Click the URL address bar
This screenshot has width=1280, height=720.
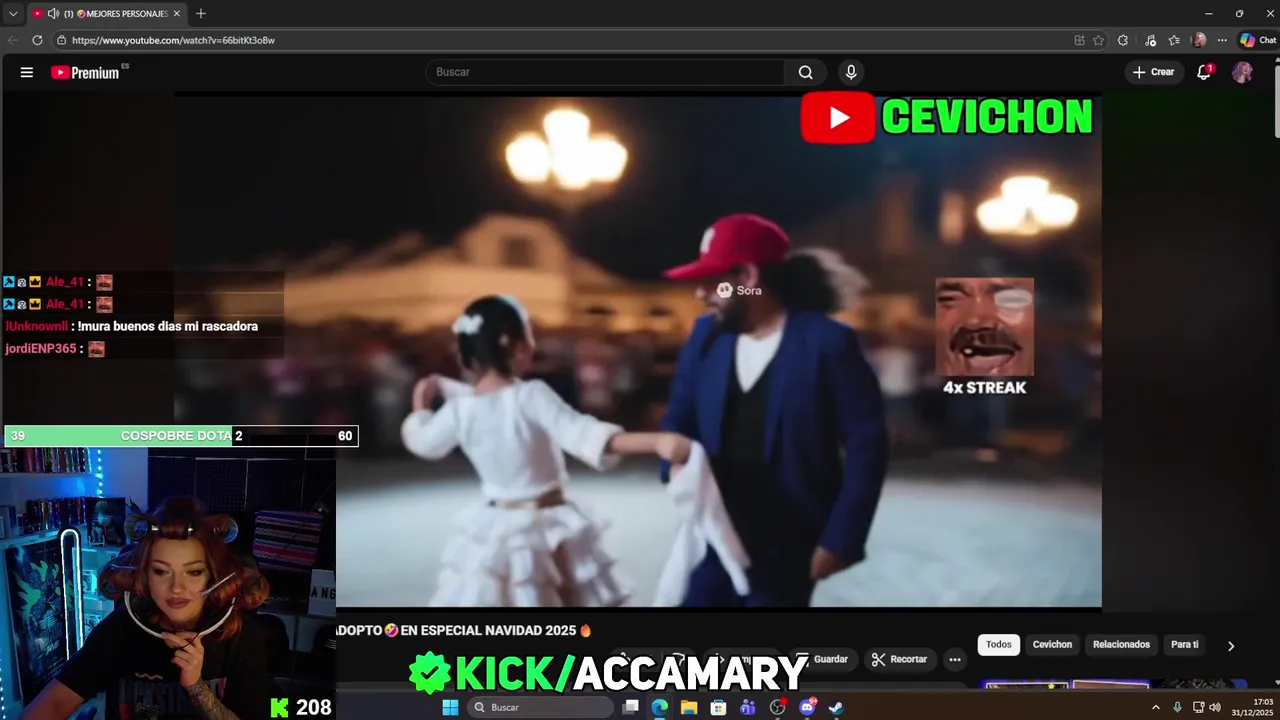pos(560,40)
